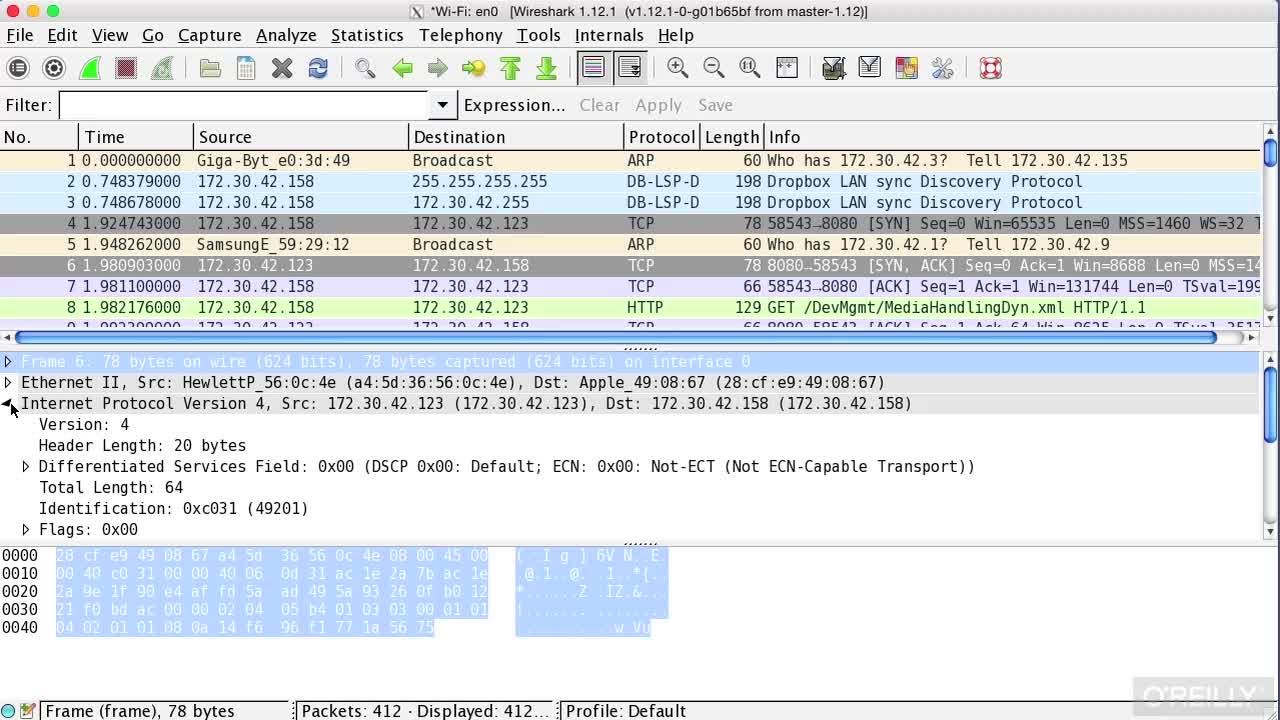Save the capture file icon

[246, 68]
